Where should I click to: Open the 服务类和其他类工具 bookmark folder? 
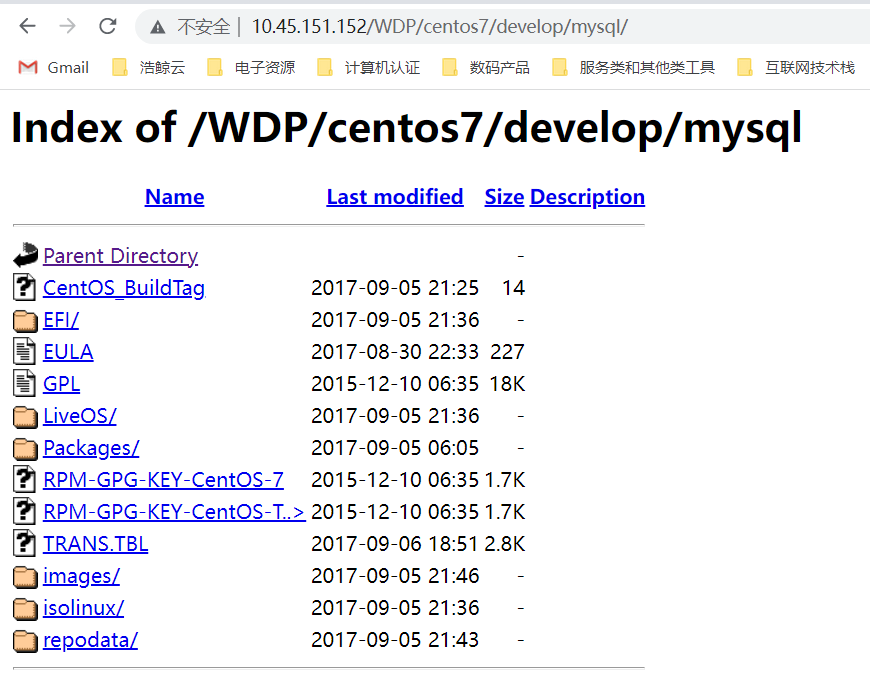(x=633, y=68)
